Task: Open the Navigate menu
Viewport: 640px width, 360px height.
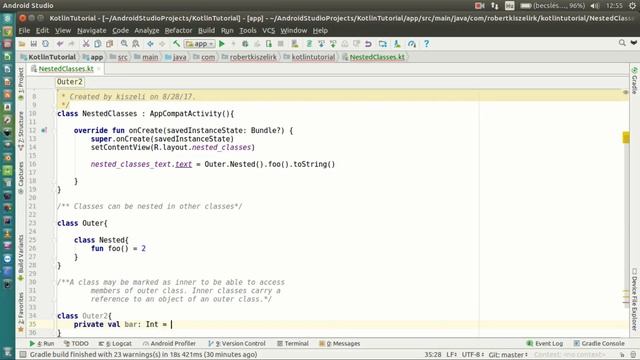Action: (x=91, y=31)
